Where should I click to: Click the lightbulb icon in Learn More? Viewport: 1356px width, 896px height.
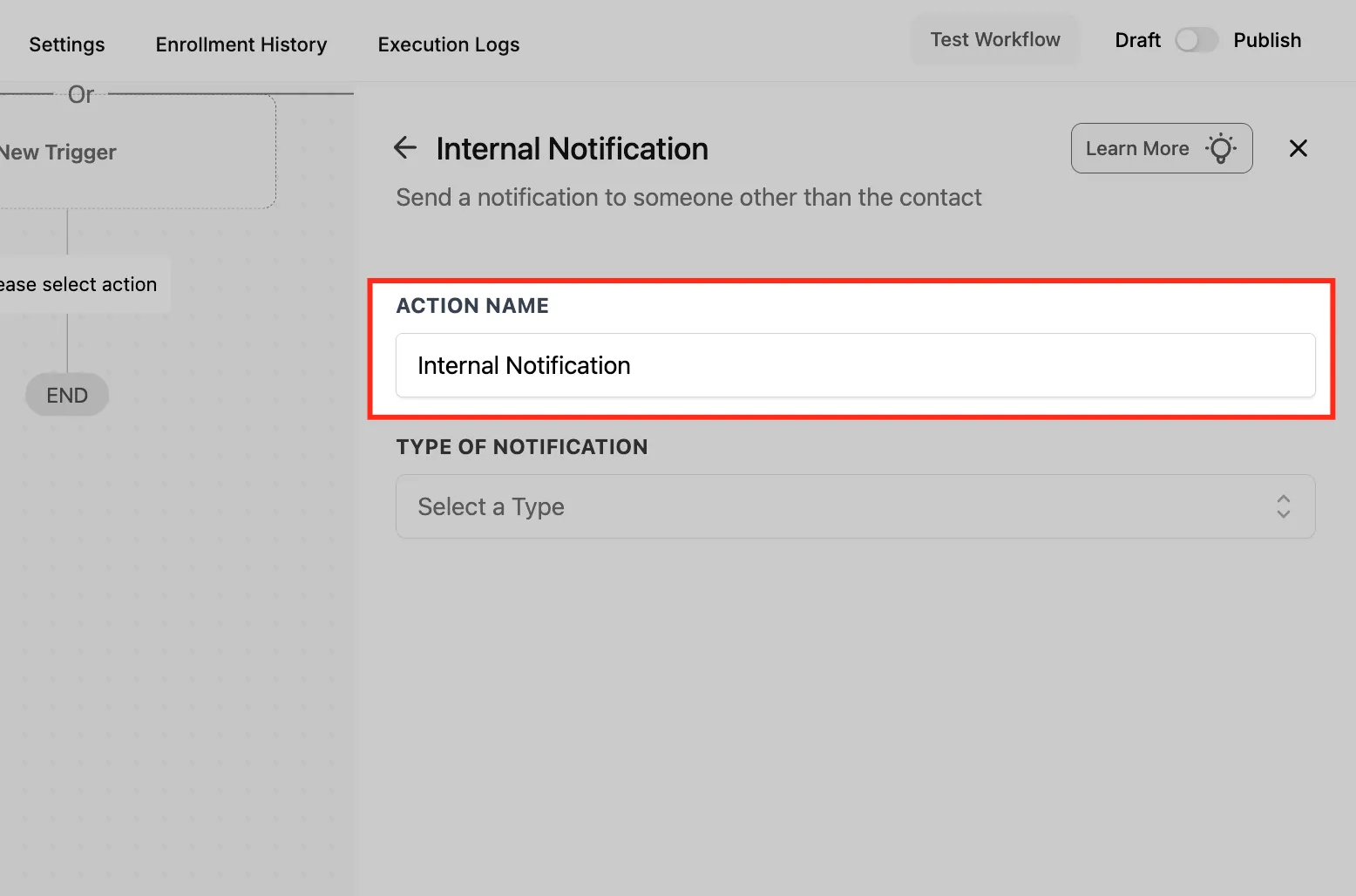click(x=1221, y=148)
